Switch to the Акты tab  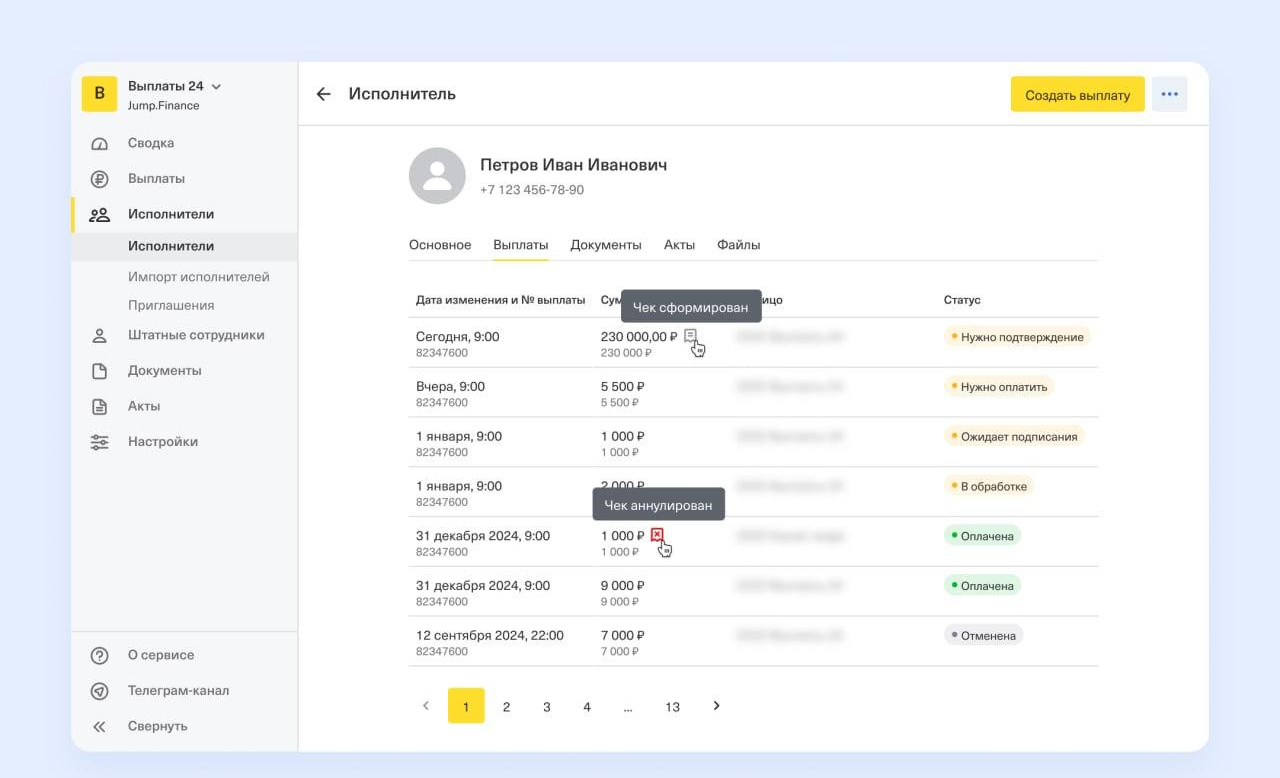(679, 245)
